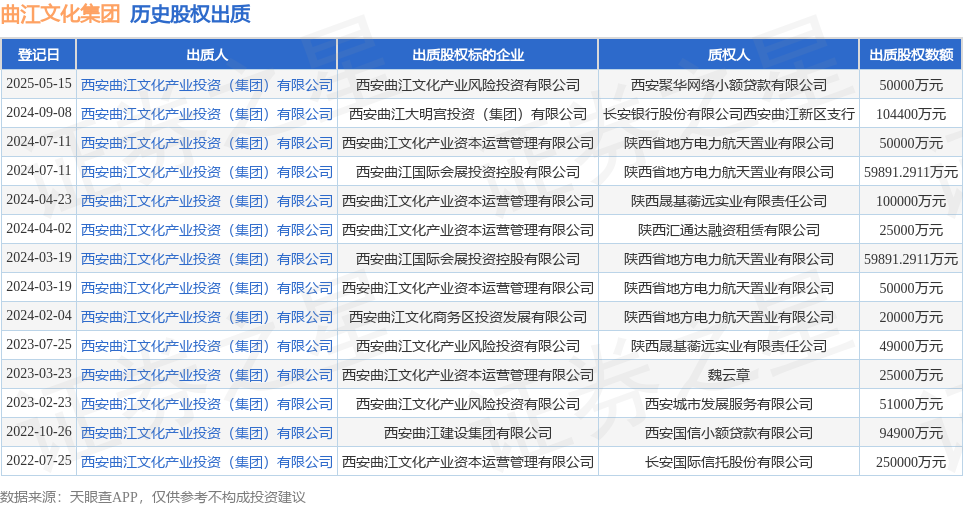Viewport: 963px width, 506px height.
Task: Open the 出质人 link in the 2023-02-23 row
Action: tap(207, 403)
